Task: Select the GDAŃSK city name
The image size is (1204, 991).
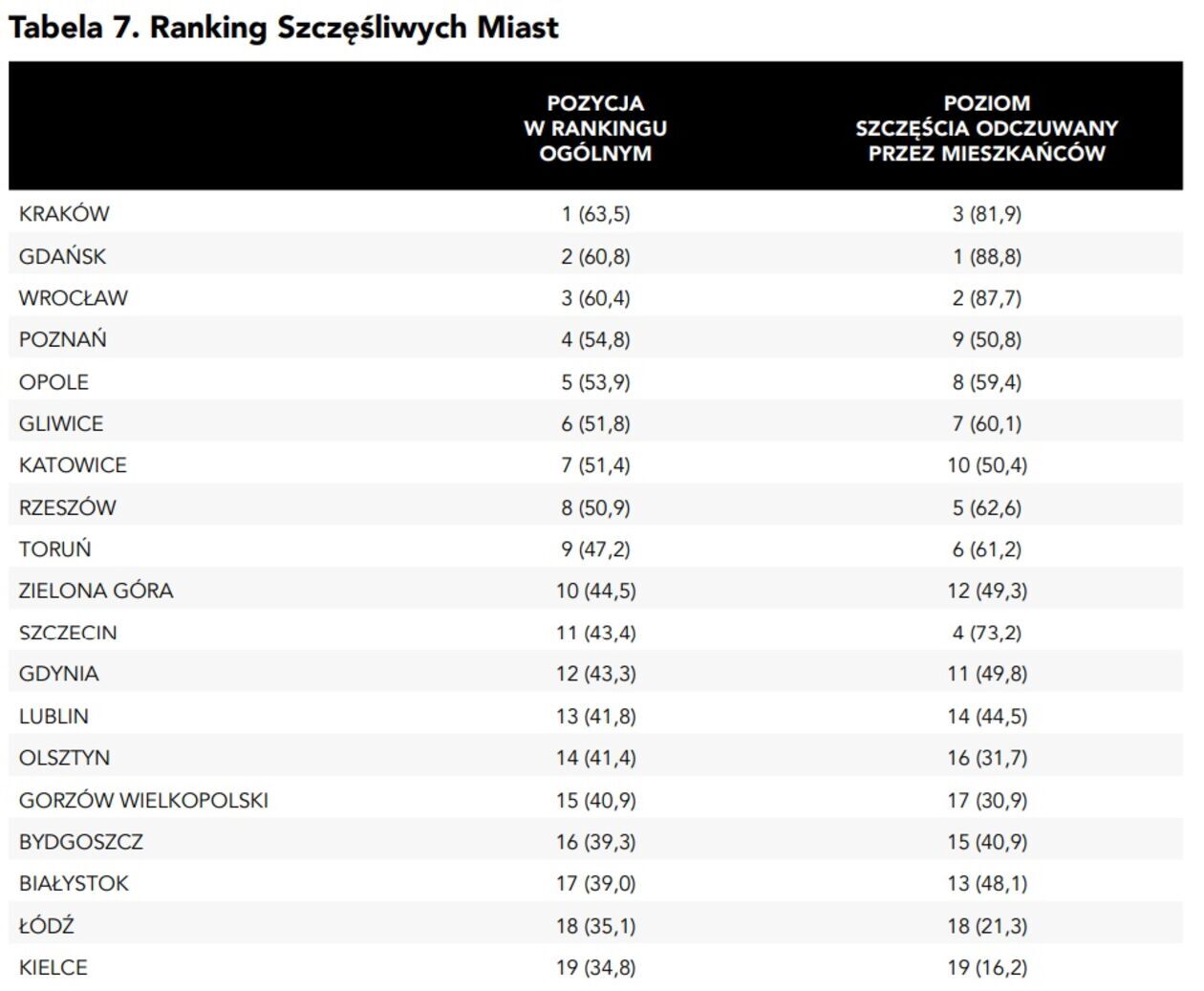Action: coord(62,256)
